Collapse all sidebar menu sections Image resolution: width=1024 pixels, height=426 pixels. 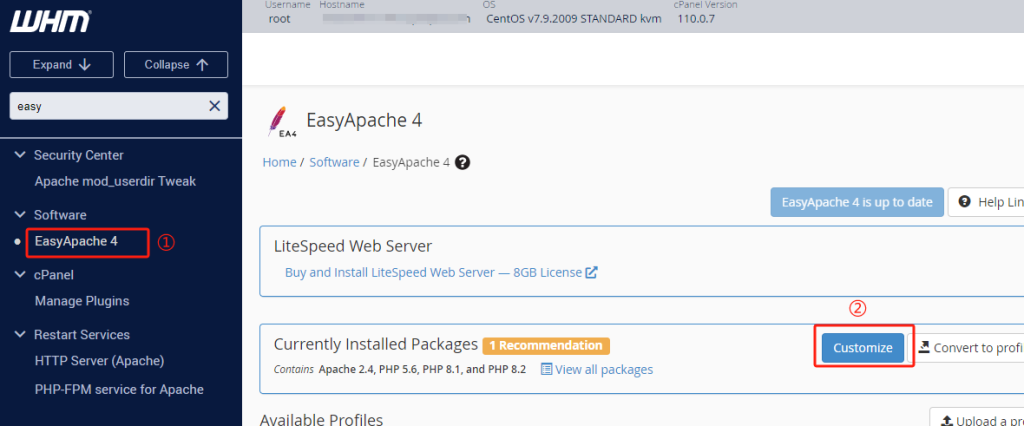(176, 64)
